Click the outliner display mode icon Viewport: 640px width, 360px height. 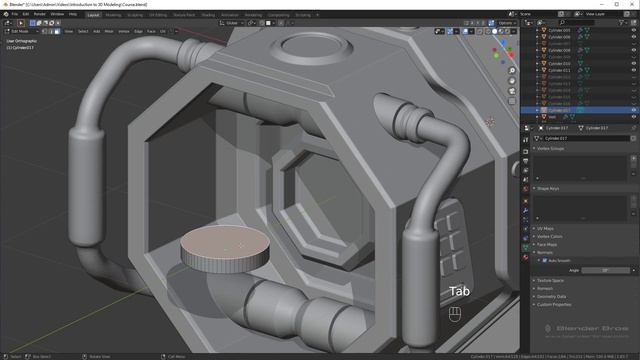pyautogui.click(x=540, y=23)
